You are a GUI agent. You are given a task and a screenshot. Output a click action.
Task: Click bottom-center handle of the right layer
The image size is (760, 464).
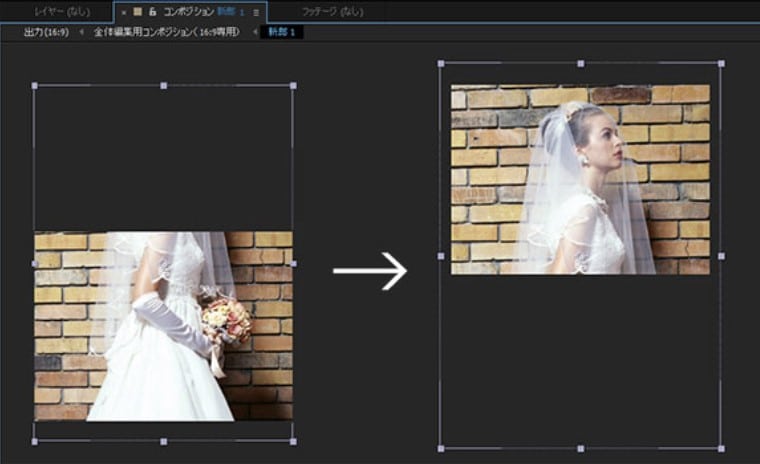coord(580,448)
